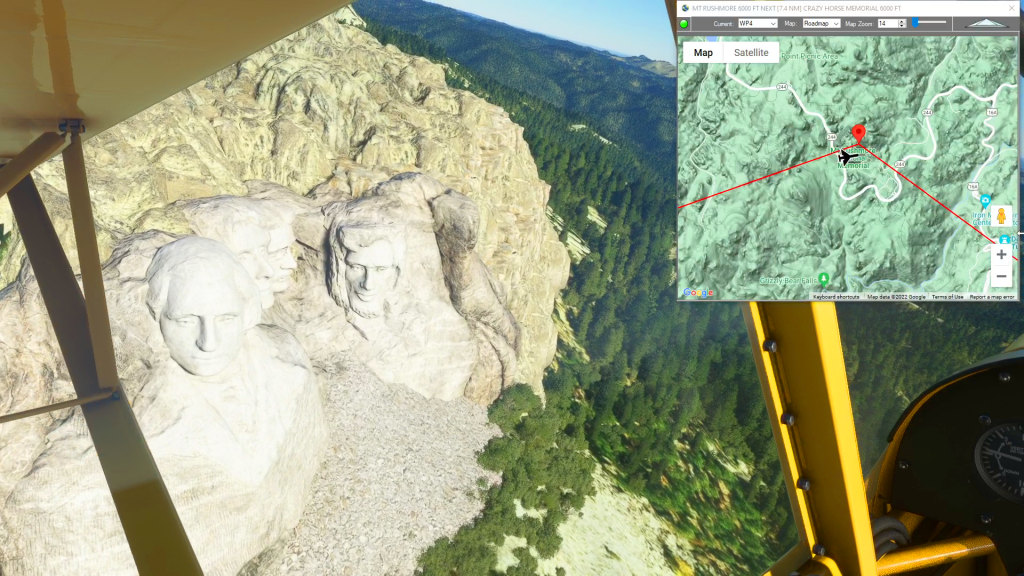Image resolution: width=1024 pixels, height=576 pixels.
Task: Adjust the blue map zoom slider handle
Action: pyautogui.click(x=915, y=22)
